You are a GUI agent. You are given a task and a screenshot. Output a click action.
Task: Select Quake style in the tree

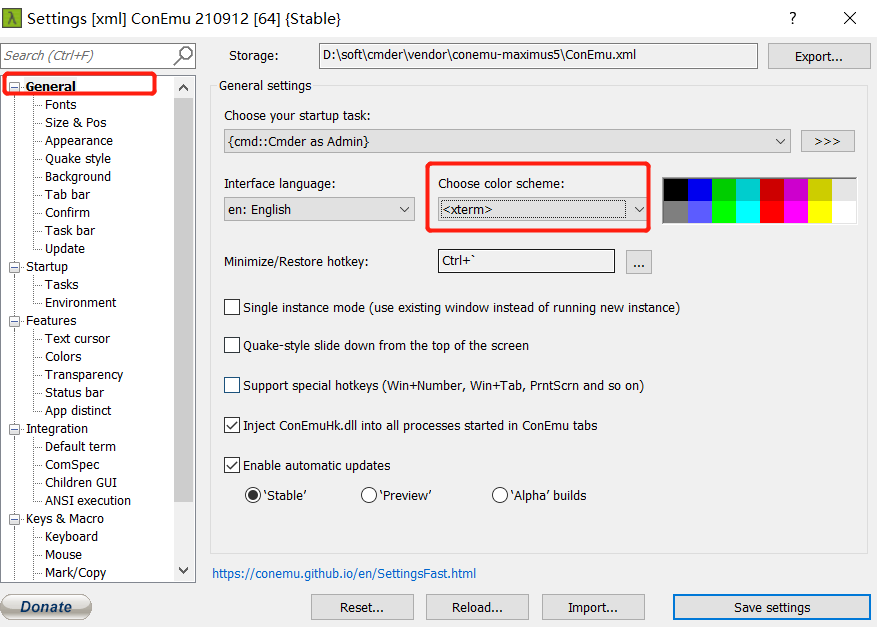78,159
